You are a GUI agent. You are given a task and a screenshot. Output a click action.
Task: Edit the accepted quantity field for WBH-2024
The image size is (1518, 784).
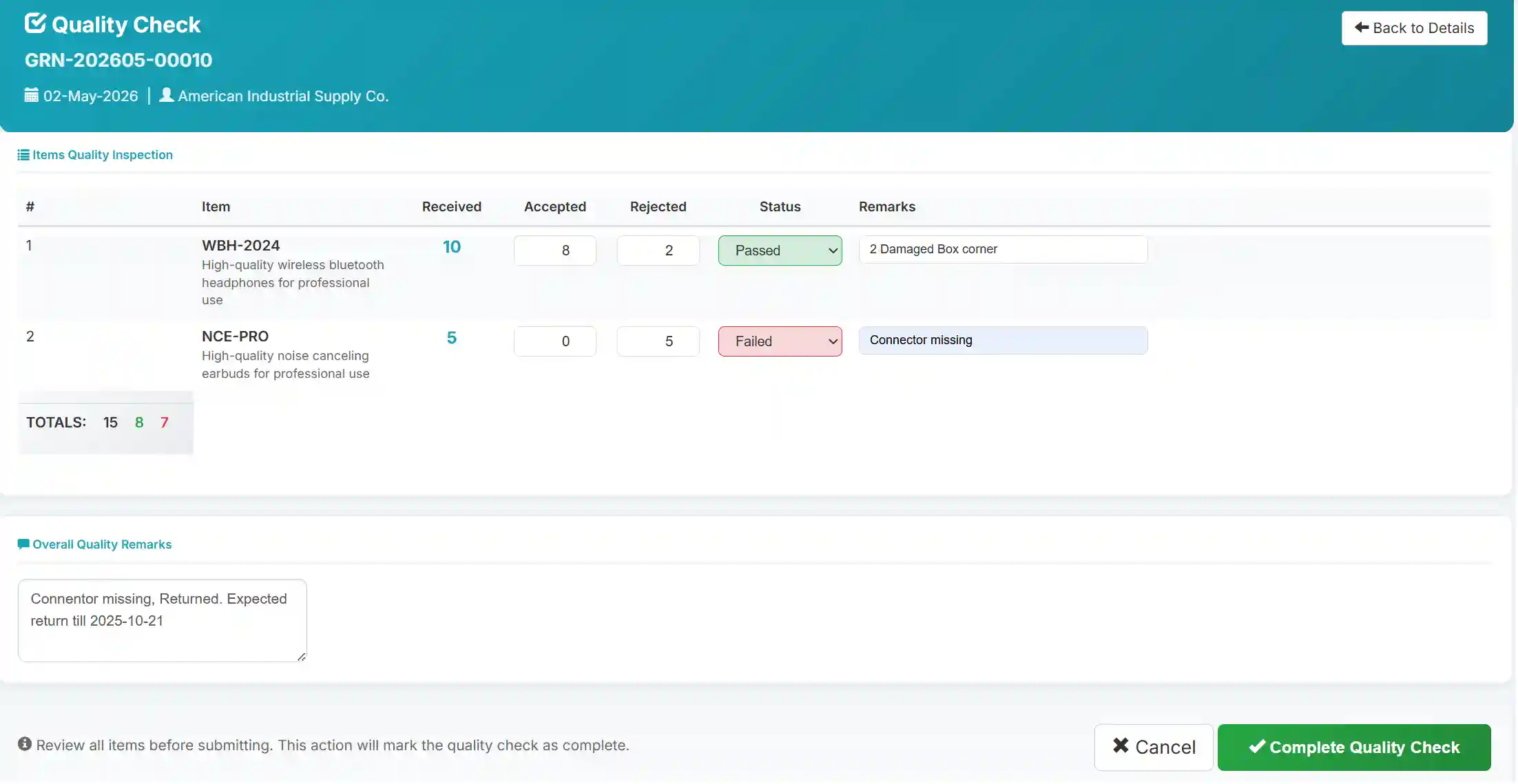[x=555, y=251]
